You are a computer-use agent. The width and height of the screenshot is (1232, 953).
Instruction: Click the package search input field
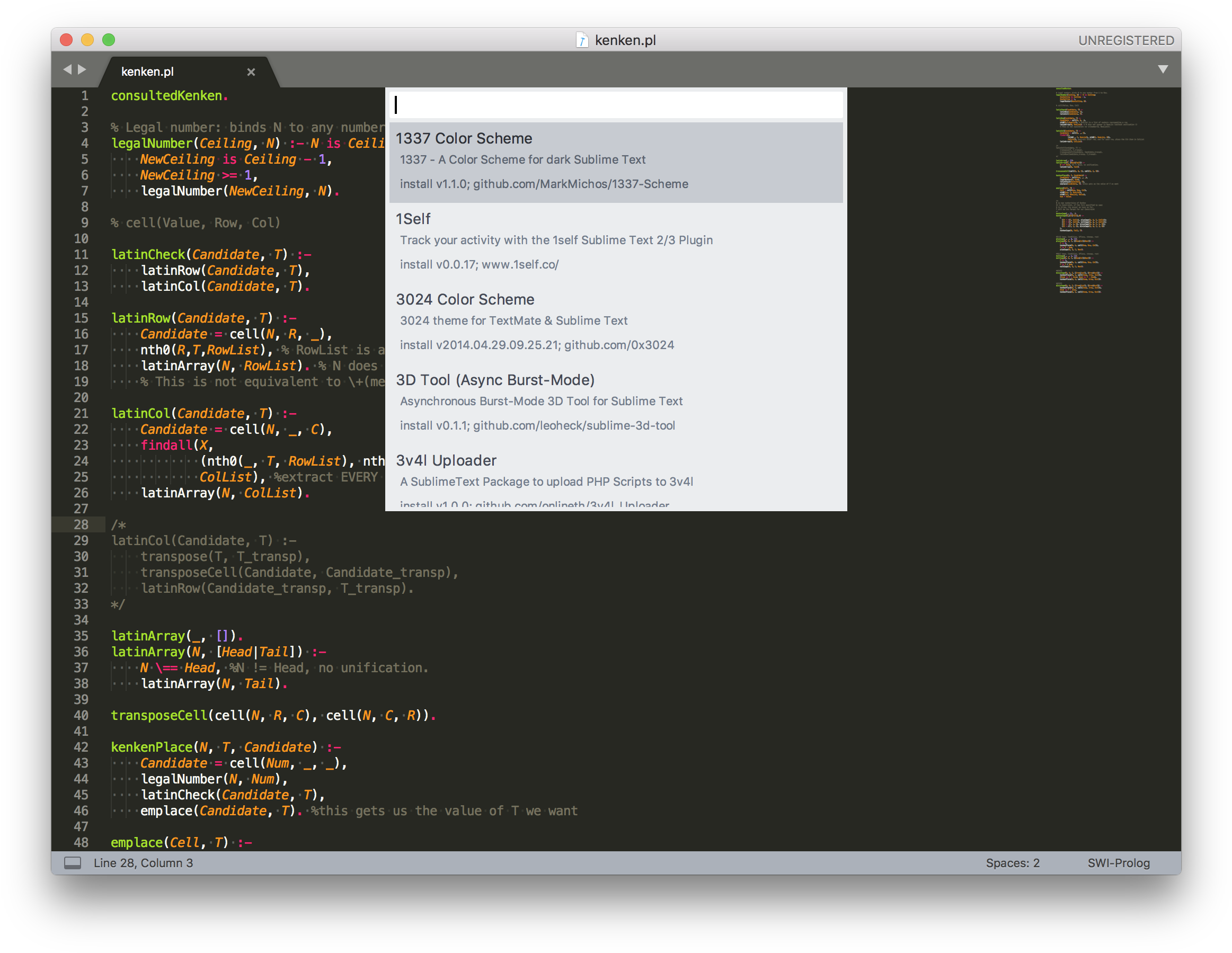(x=615, y=105)
